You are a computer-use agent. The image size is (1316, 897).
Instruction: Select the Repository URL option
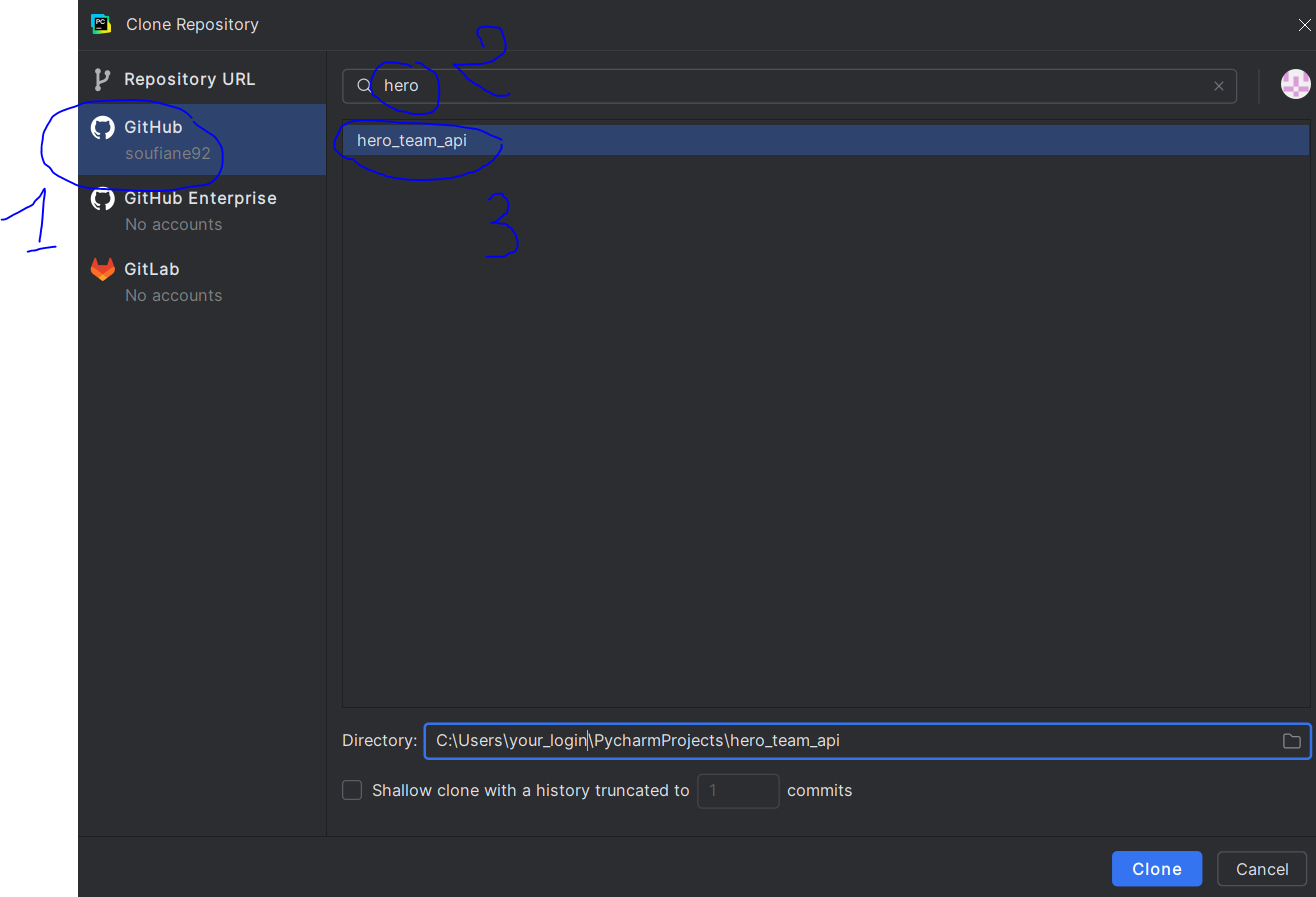[202, 79]
